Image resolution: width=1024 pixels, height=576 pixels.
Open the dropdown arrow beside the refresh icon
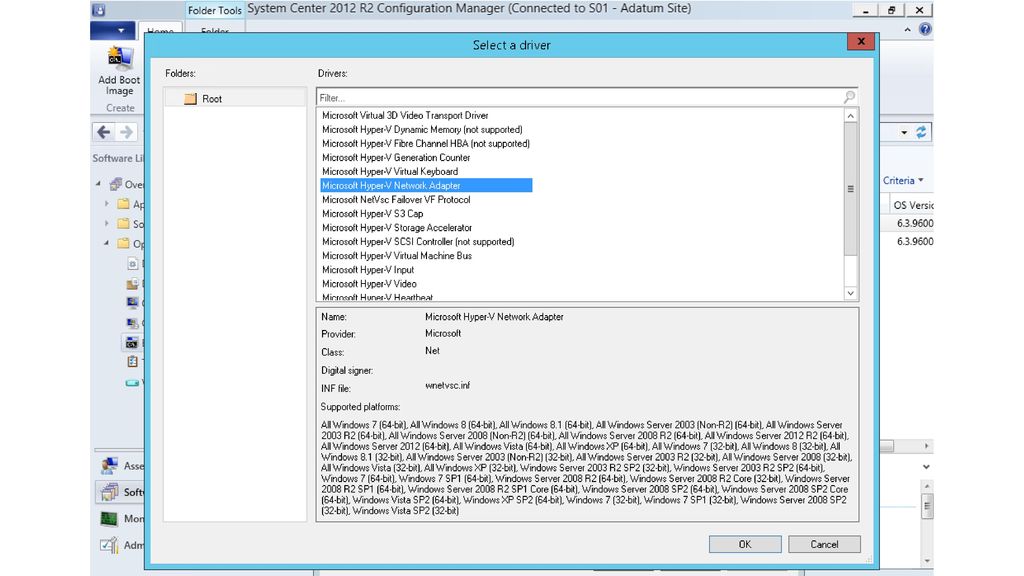pos(904,133)
